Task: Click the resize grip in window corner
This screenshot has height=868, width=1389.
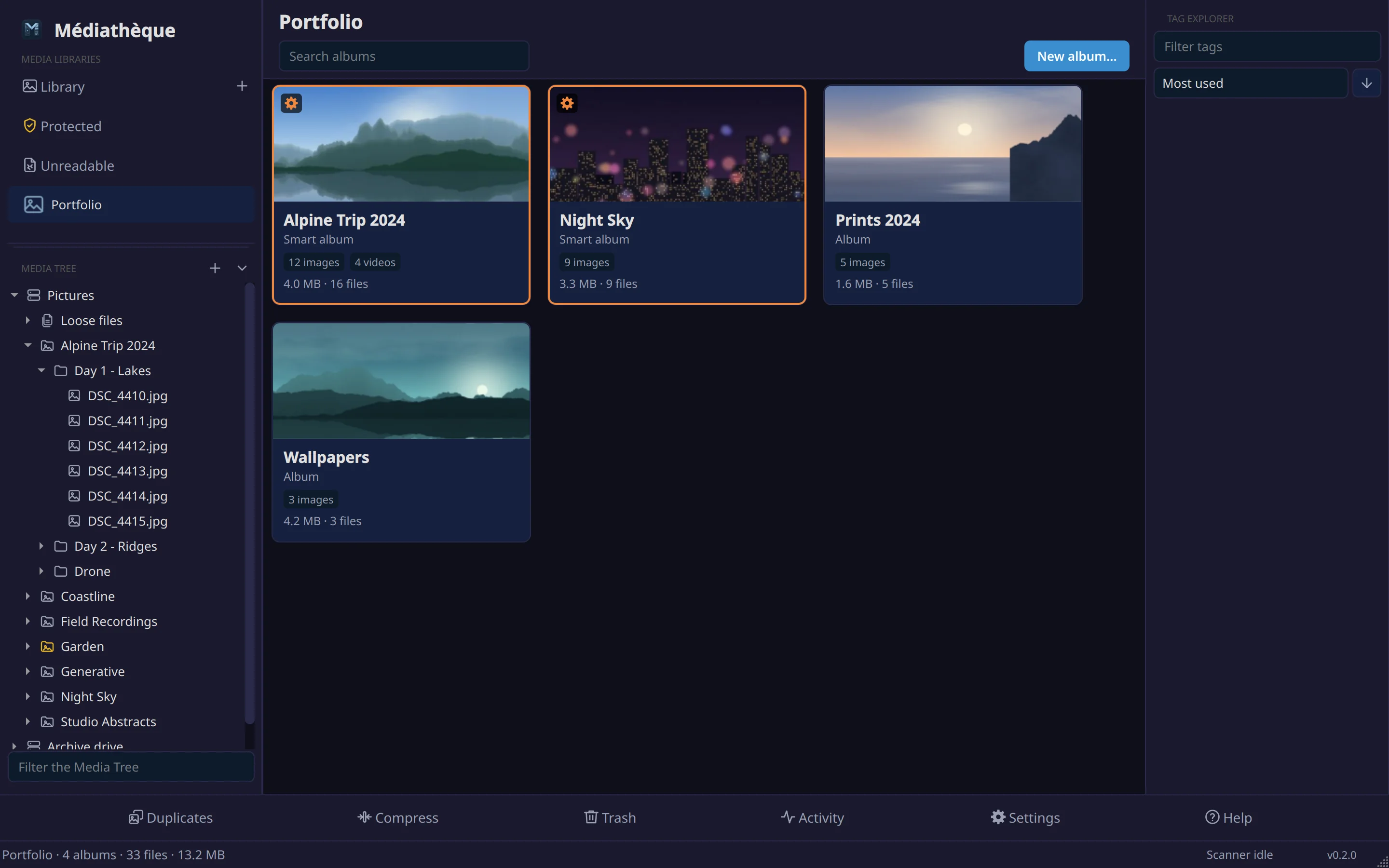Action: pos(1383,862)
